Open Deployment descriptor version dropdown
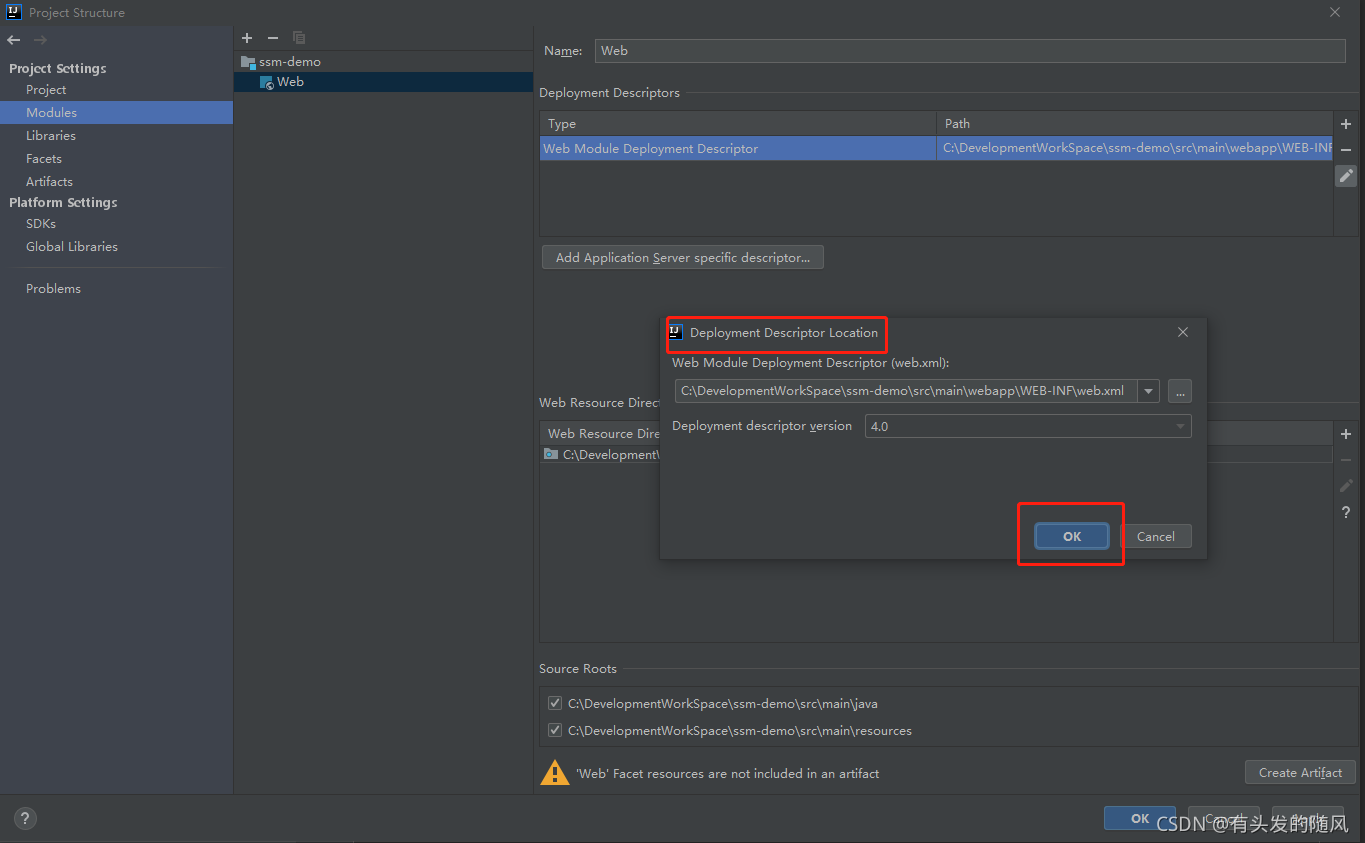Screen dimensions: 1365x843 click(x=1028, y=426)
